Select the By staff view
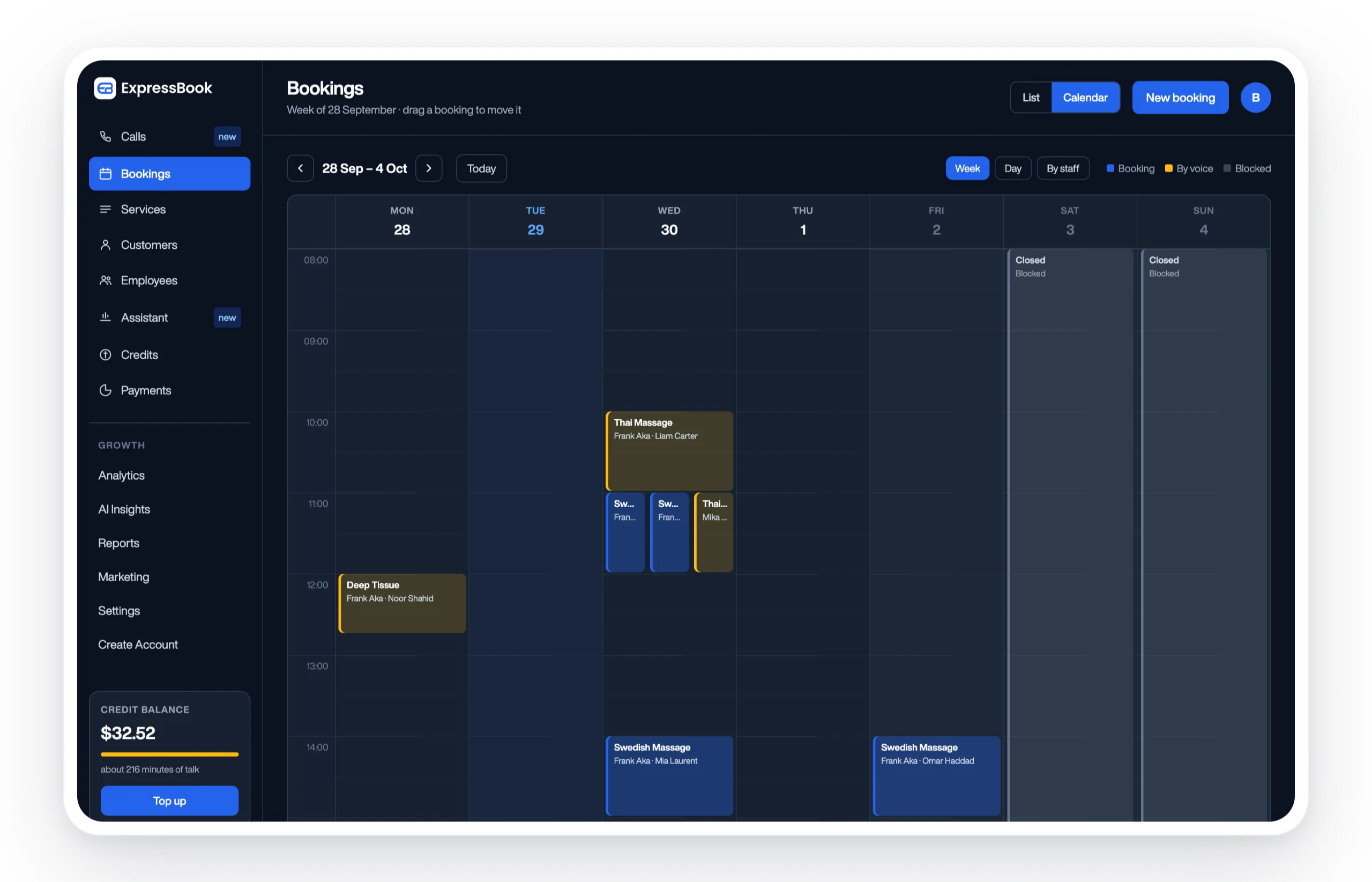The image size is (1372, 882). (x=1062, y=168)
